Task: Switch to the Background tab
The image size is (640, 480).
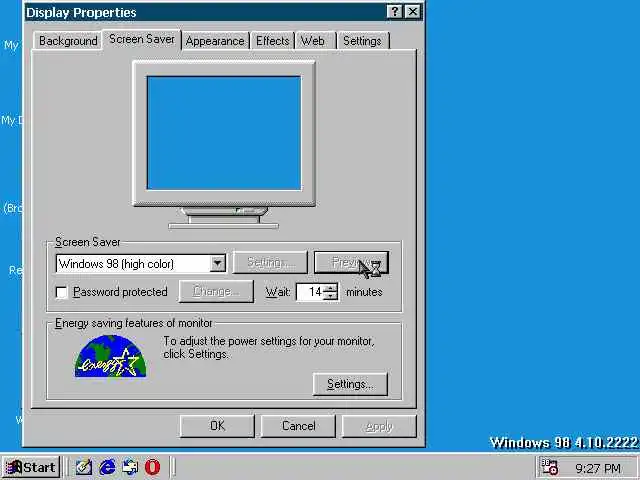Action: tap(68, 41)
